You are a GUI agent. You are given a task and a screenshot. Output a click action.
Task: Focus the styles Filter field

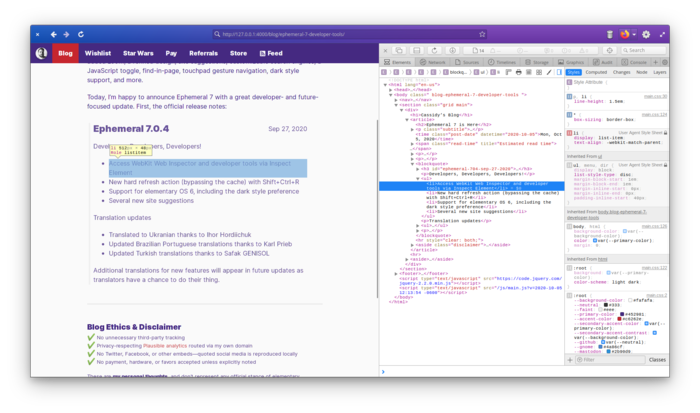[x=610, y=360]
